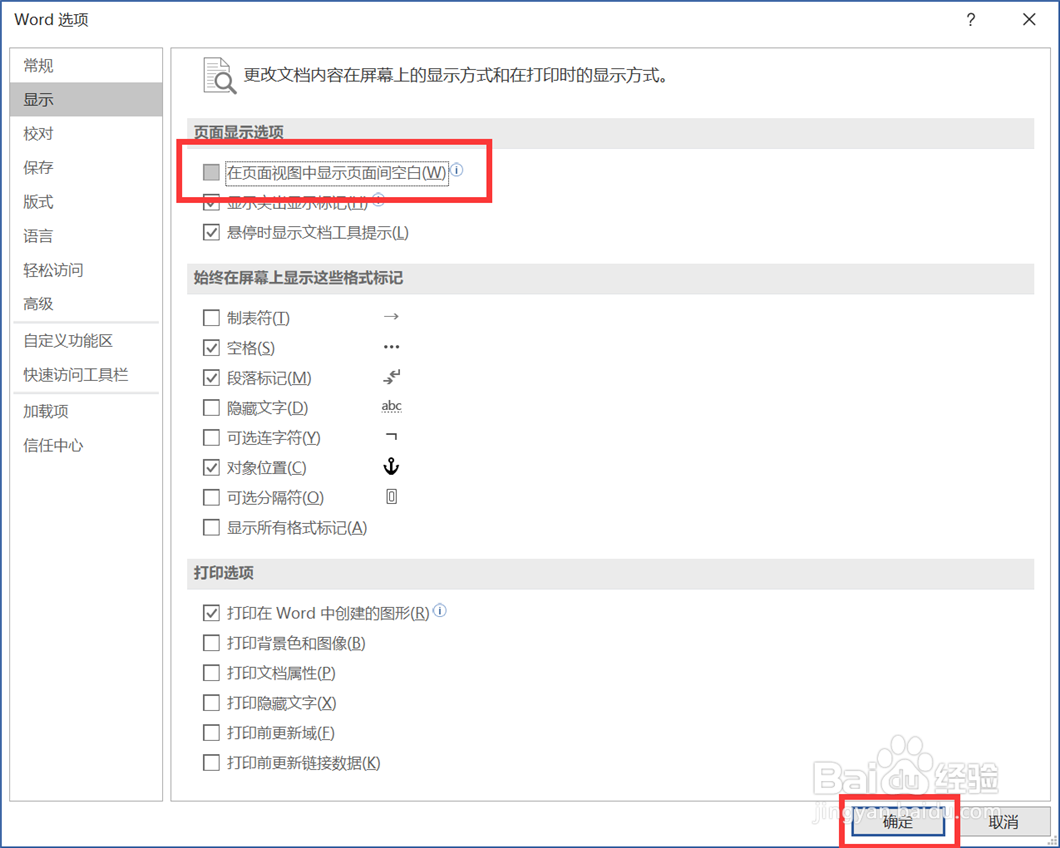Click the optional break symbol icon
The width and height of the screenshot is (1060, 848).
(391, 497)
